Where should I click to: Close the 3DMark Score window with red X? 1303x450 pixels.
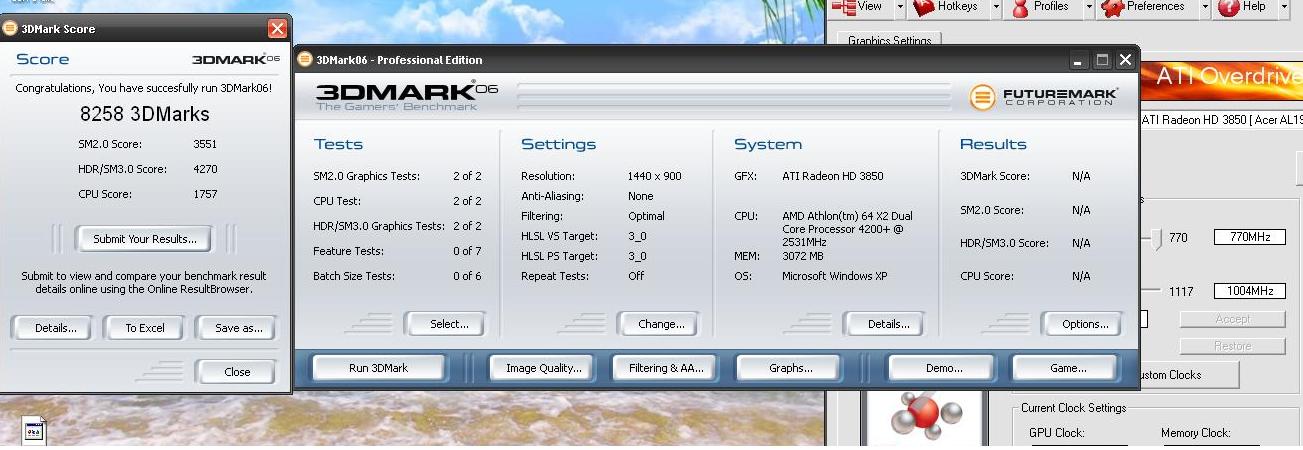click(278, 29)
